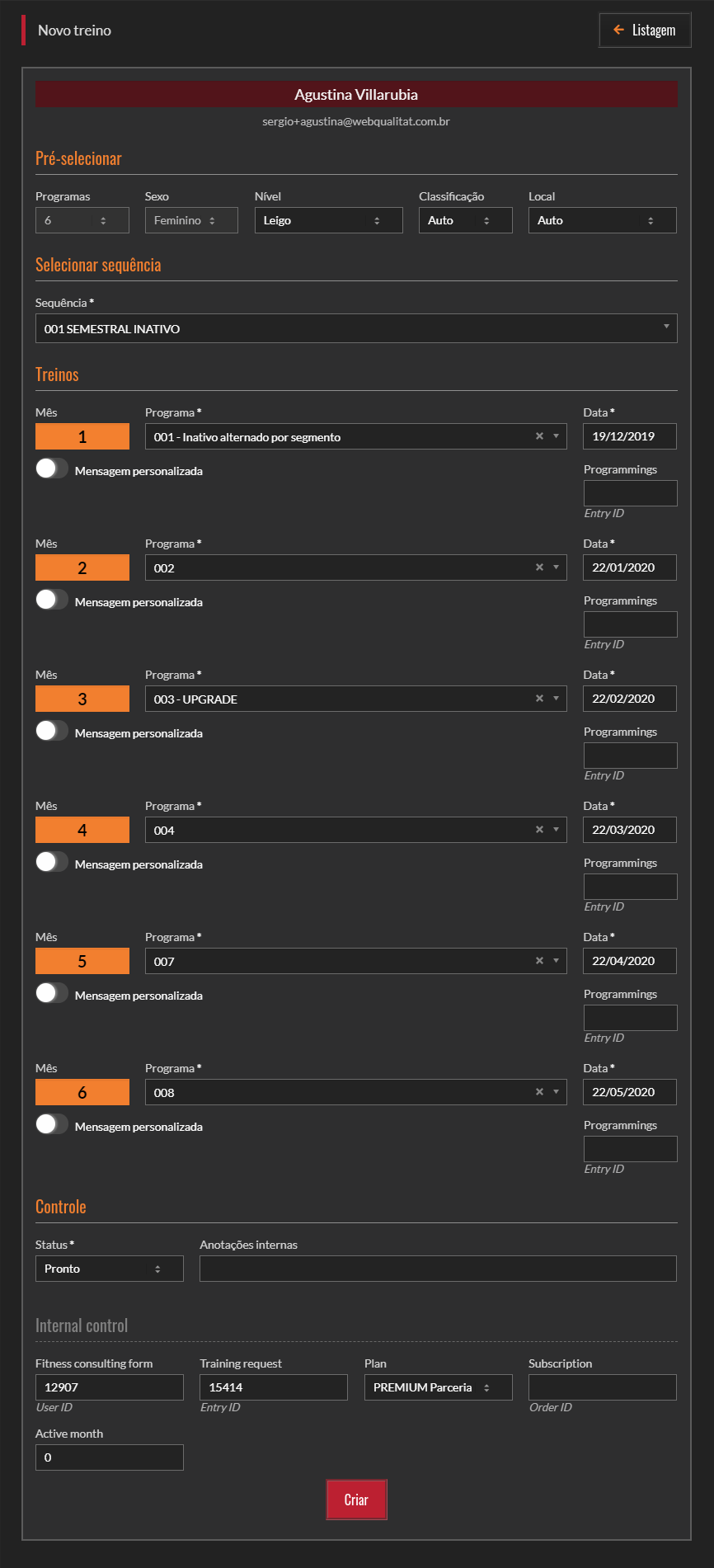714x1568 pixels.
Task: Open the Plan dropdown PREMIUM Parceria
Action: [438, 1387]
